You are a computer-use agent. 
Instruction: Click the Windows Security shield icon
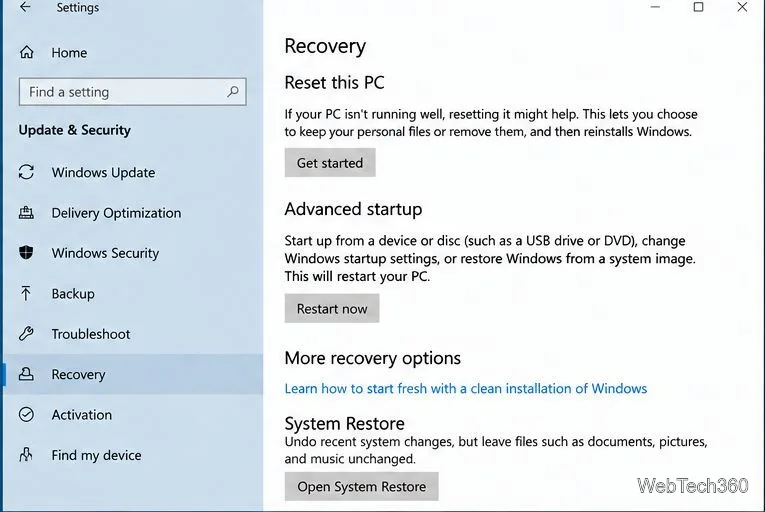(26, 252)
